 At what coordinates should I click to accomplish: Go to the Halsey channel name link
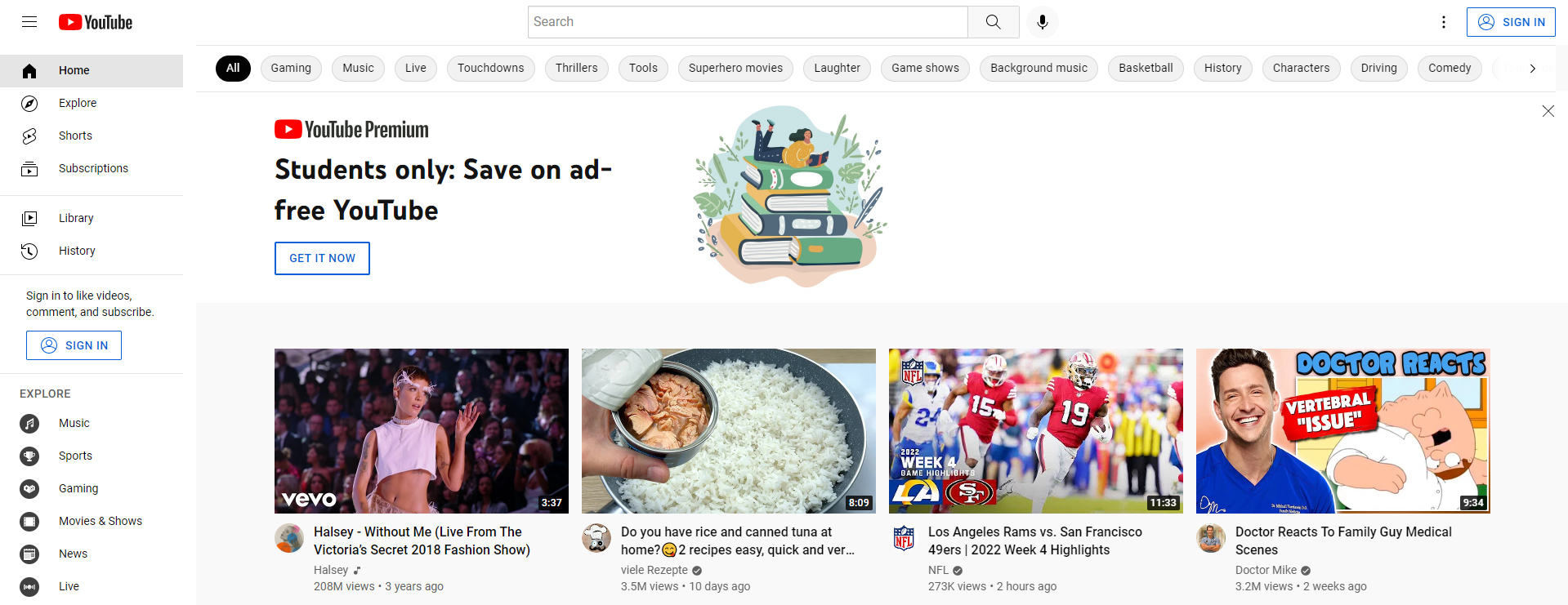click(331, 570)
